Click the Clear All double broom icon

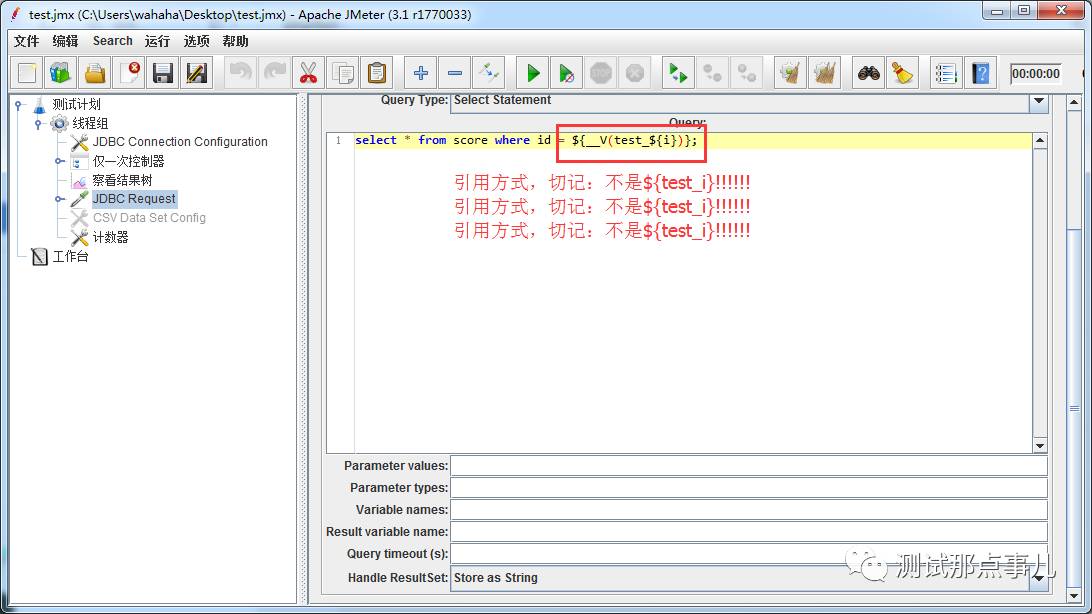pyautogui.click(x=825, y=73)
